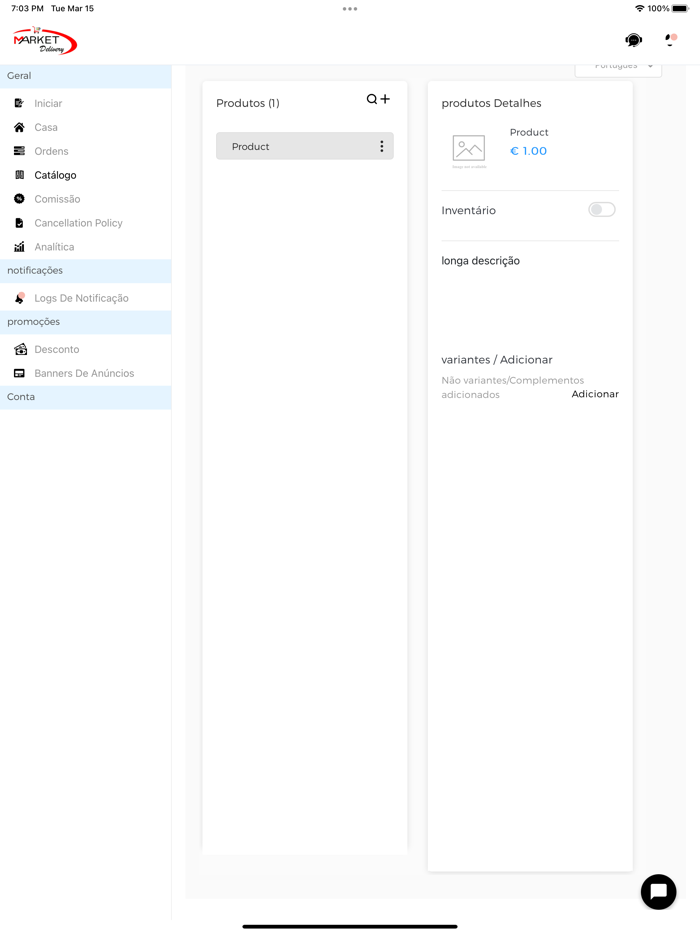Screen dimensions: 700x934
Task: Toggle the Inventário switch
Action: click(601, 210)
